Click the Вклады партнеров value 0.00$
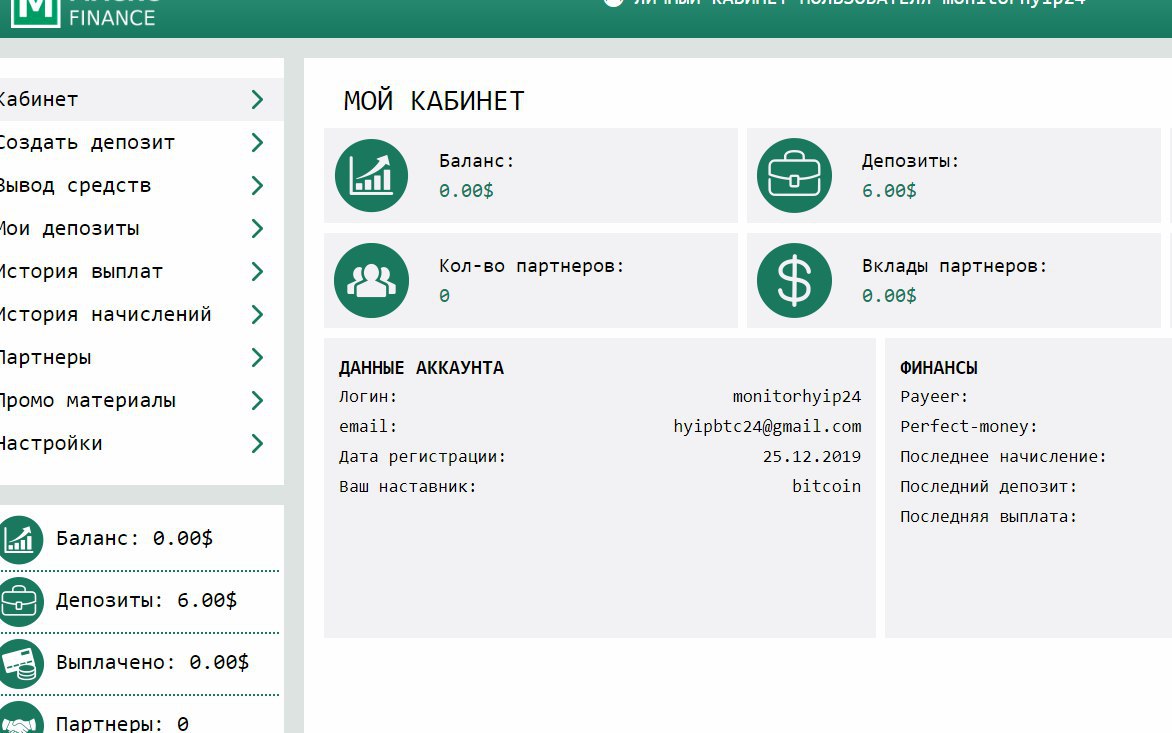The height and width of the screenshot is (733, 1172). tap(889, 296)
